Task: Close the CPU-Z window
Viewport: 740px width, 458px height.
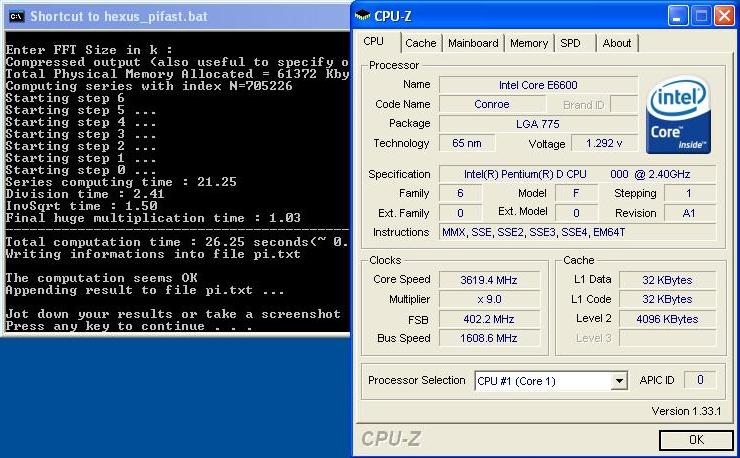Action: click(725, 15)
